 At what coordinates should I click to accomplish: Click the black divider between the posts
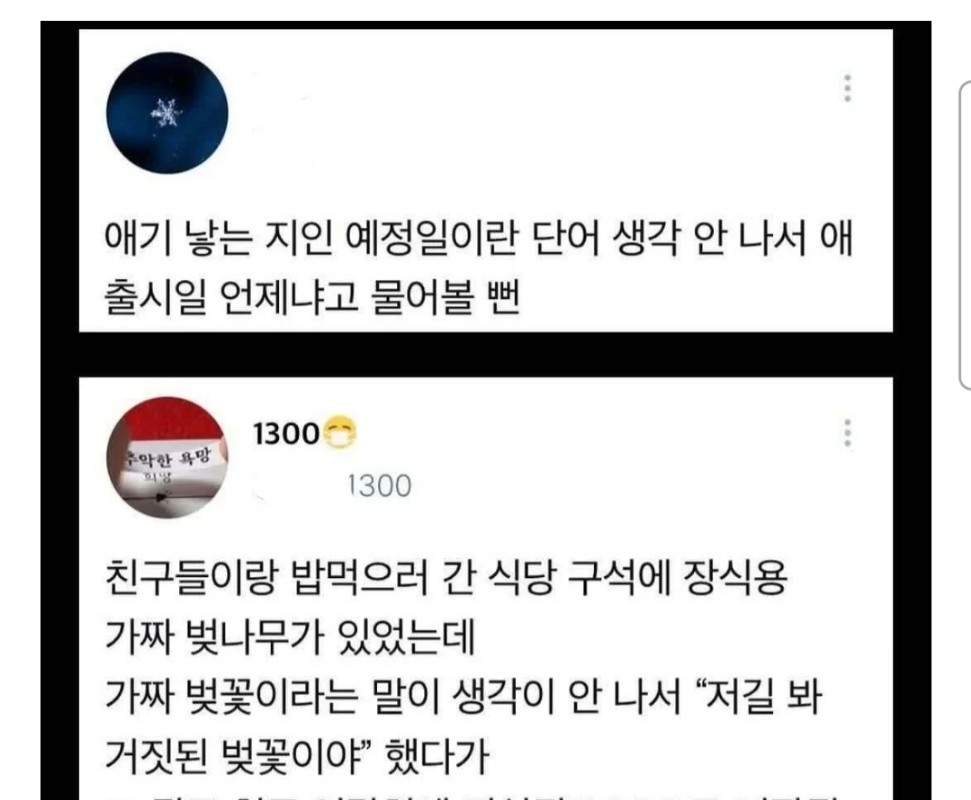(486, 355)
